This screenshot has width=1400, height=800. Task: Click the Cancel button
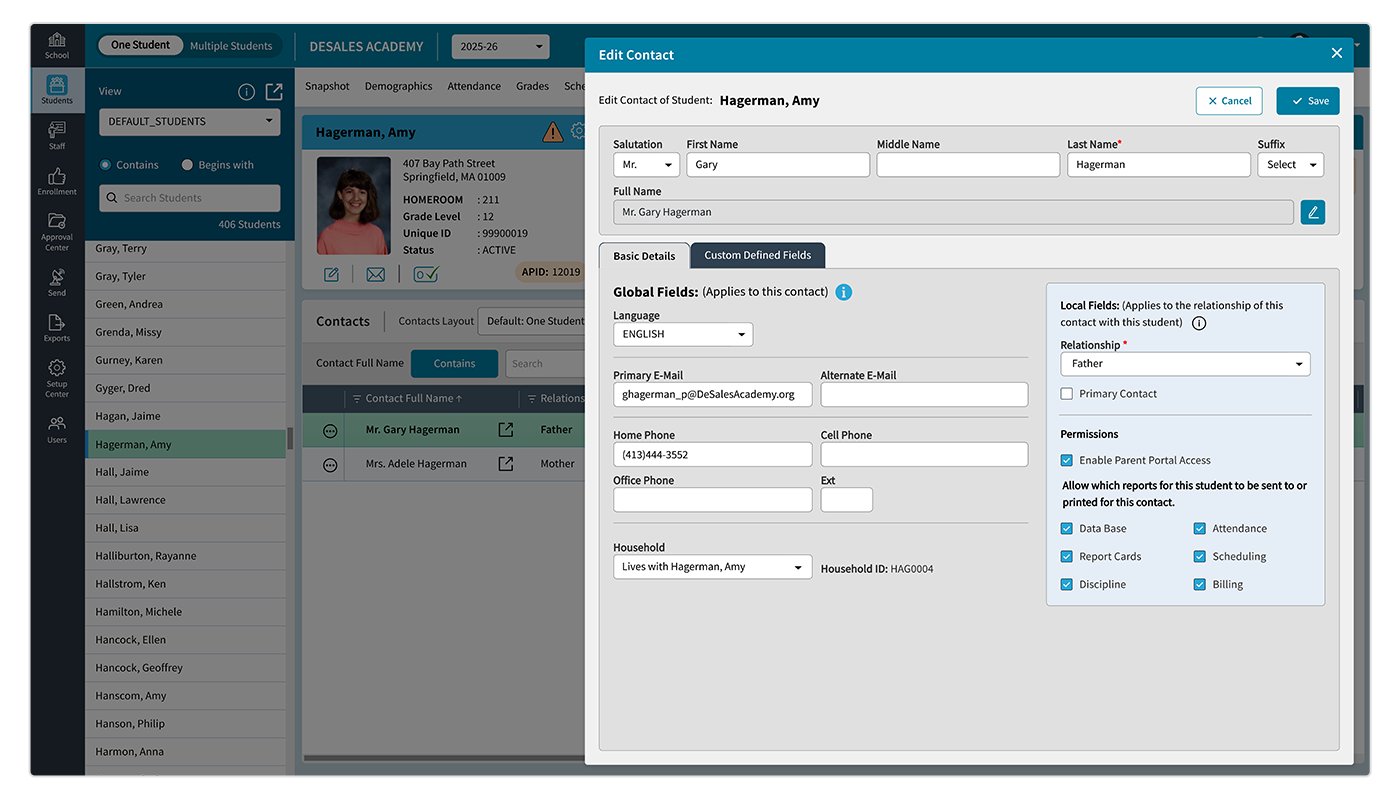(x=1229, y=101)
